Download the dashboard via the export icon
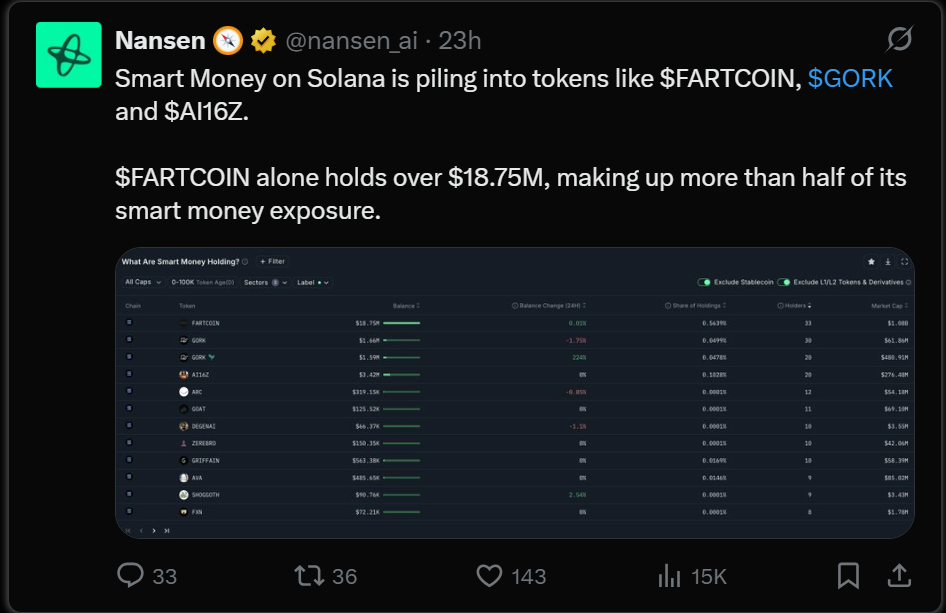 [x=887, y=263]
